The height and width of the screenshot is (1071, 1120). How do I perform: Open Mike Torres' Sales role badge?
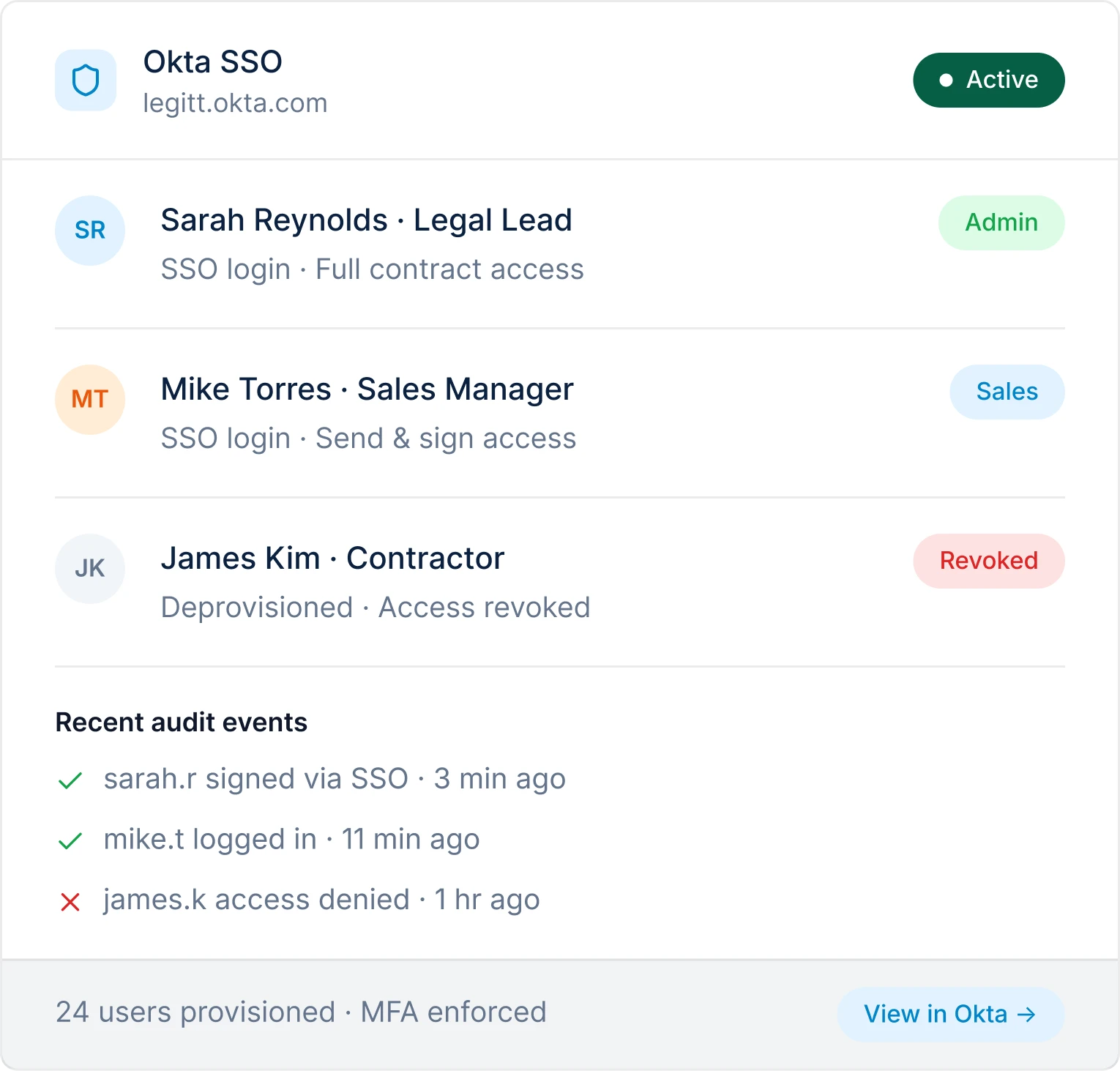pyautogui.click(x=1007, y=392)
